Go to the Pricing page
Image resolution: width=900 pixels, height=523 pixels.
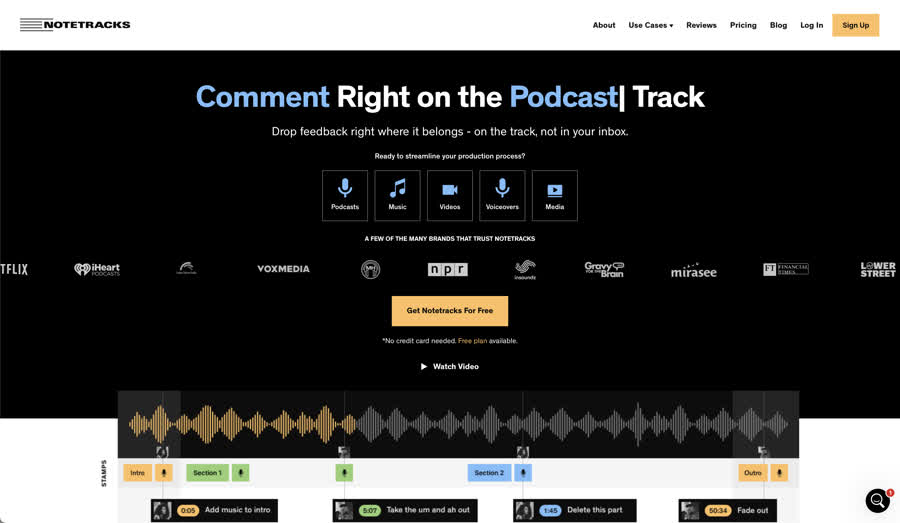[743, 25]
